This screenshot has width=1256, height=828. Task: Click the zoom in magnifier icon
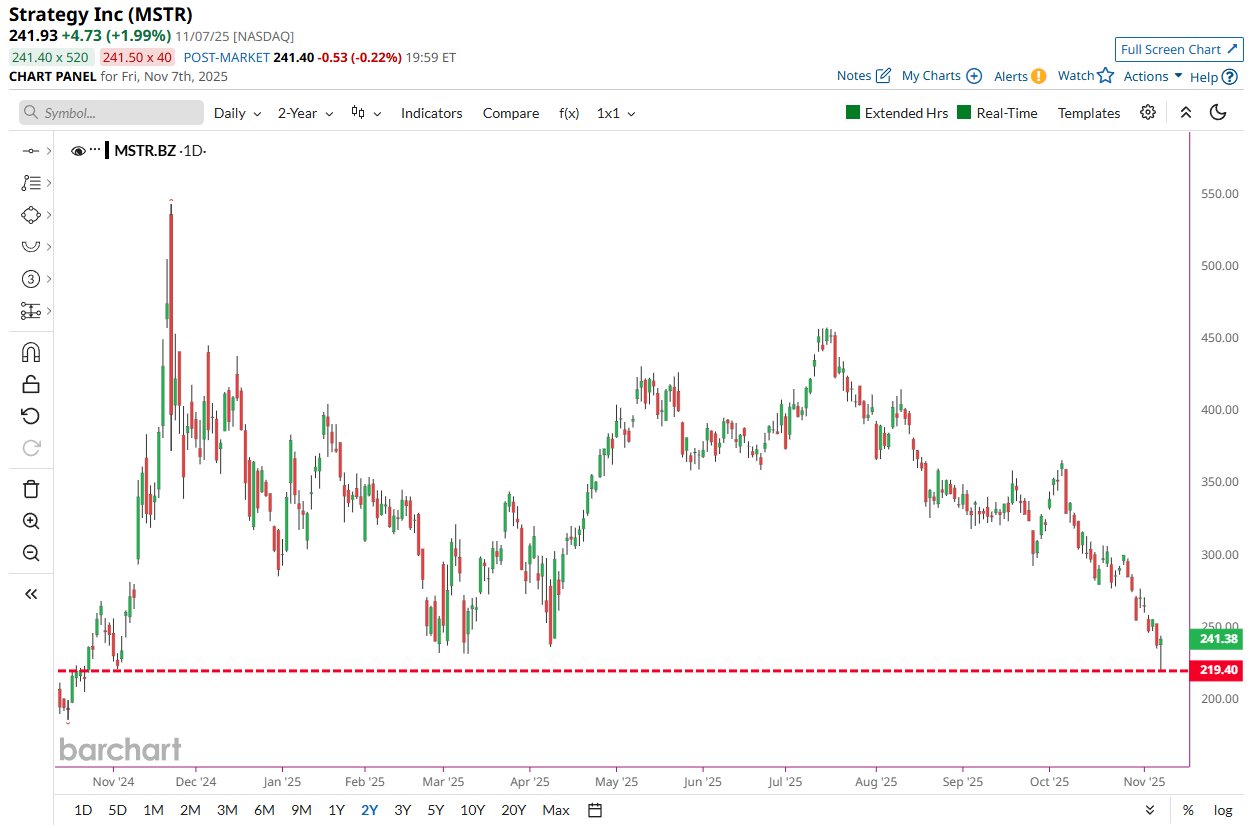coord(30,521)
